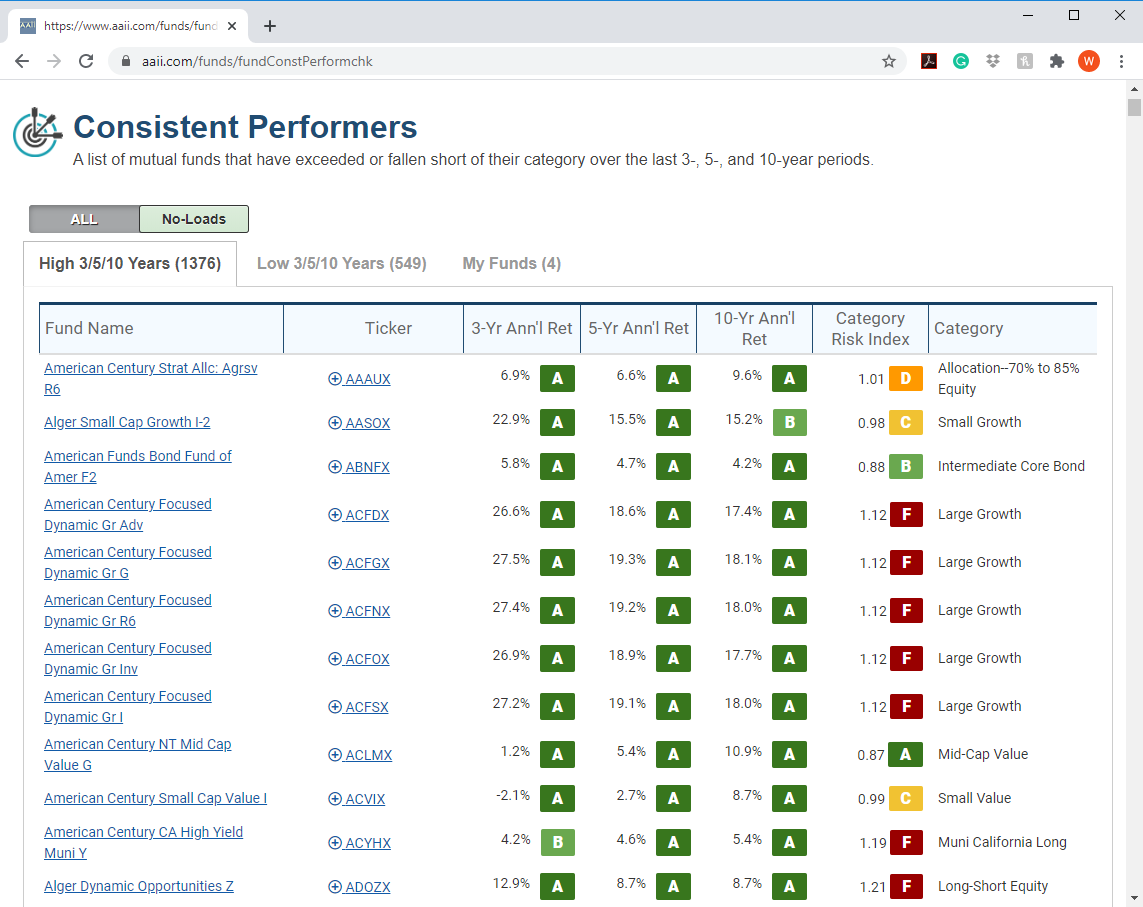Click the Mid-Cap Value category text

tap(983, 754)
